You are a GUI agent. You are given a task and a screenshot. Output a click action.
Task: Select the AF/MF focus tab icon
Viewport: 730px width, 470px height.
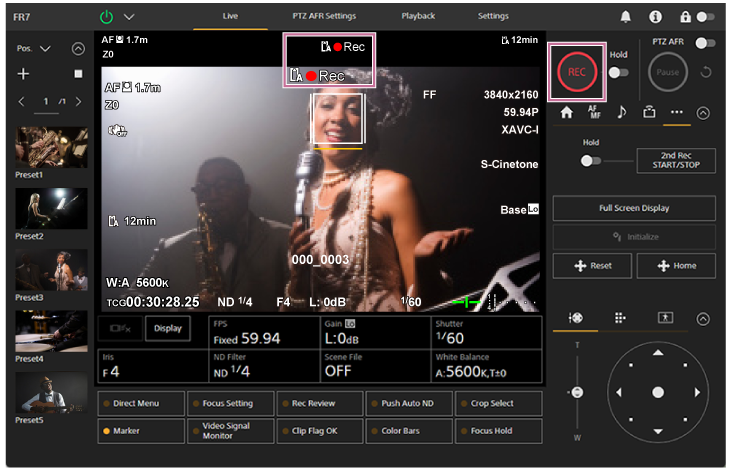594,112
